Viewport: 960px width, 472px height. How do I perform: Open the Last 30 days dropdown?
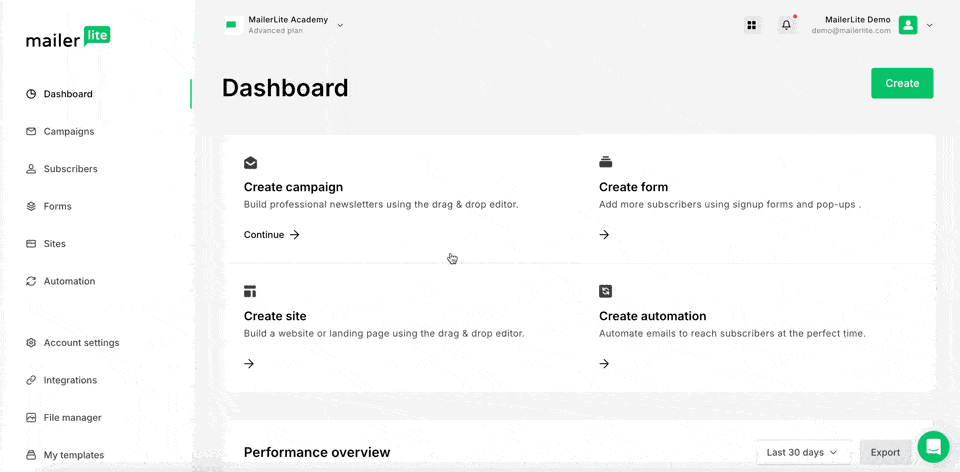coord(802,452)
